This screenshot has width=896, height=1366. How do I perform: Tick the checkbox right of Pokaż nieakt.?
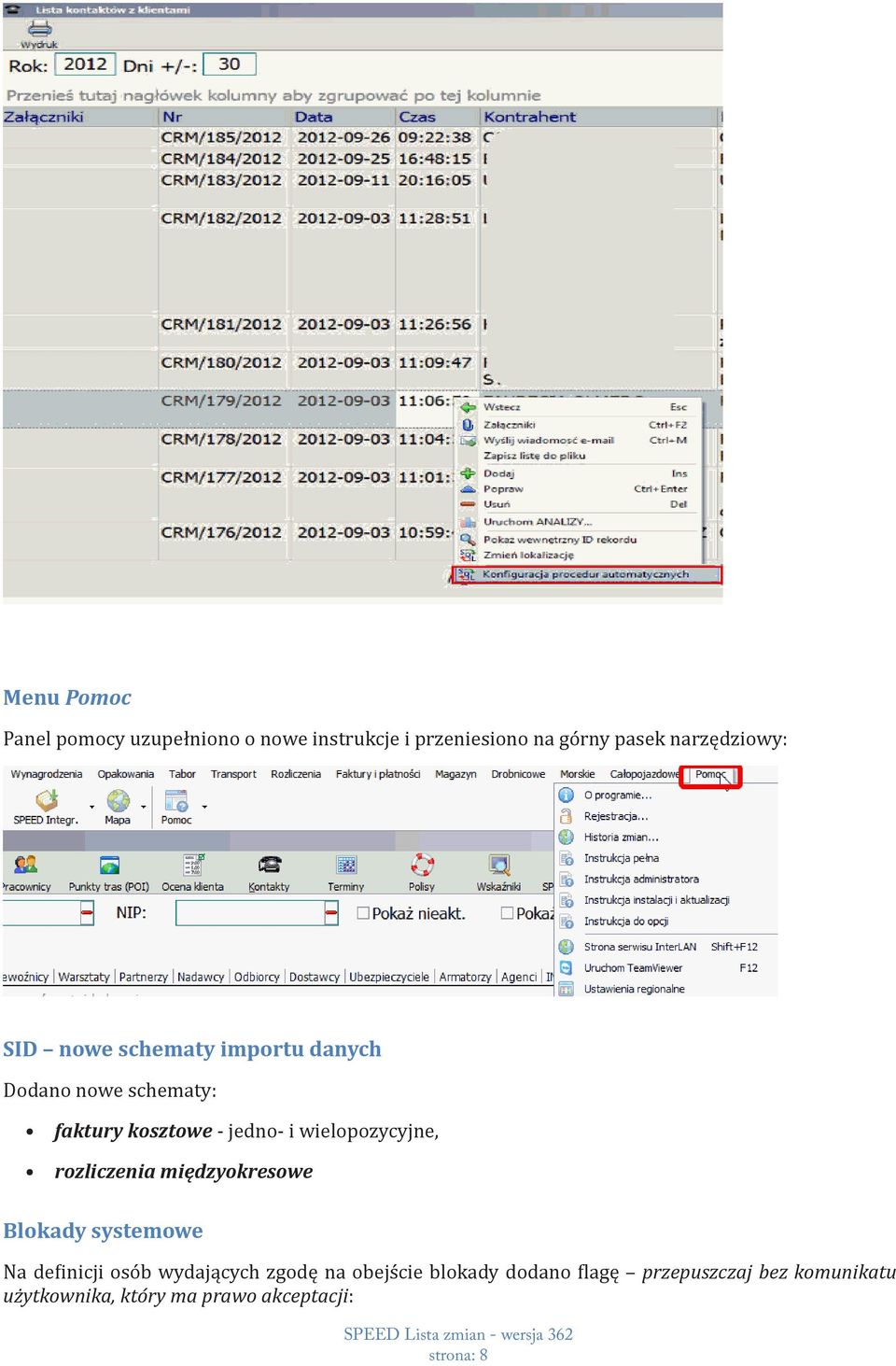click(x=508, y=913)
